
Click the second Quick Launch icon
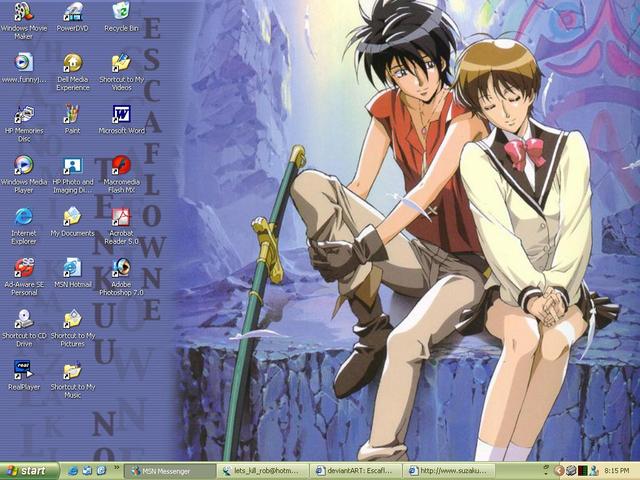tap(87, 471)
